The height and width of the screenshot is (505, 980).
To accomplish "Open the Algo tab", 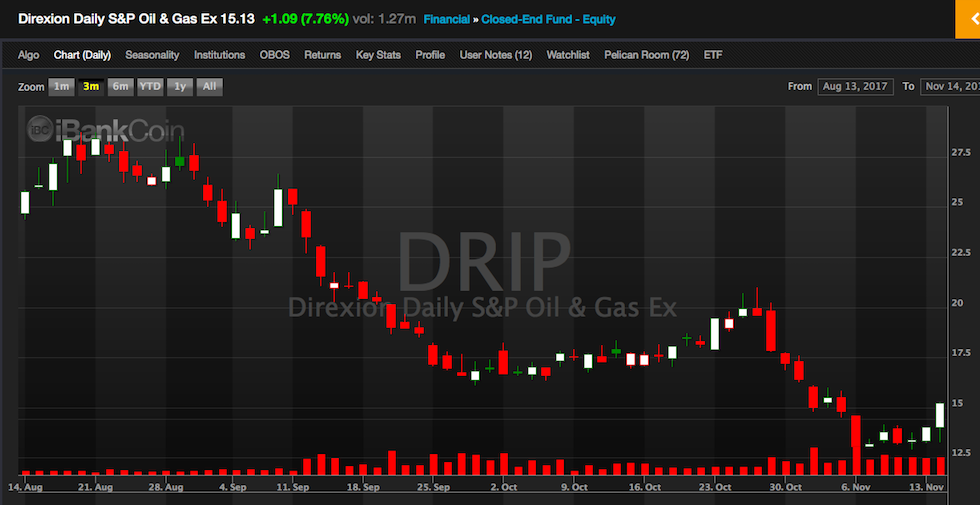I will 28,55.
